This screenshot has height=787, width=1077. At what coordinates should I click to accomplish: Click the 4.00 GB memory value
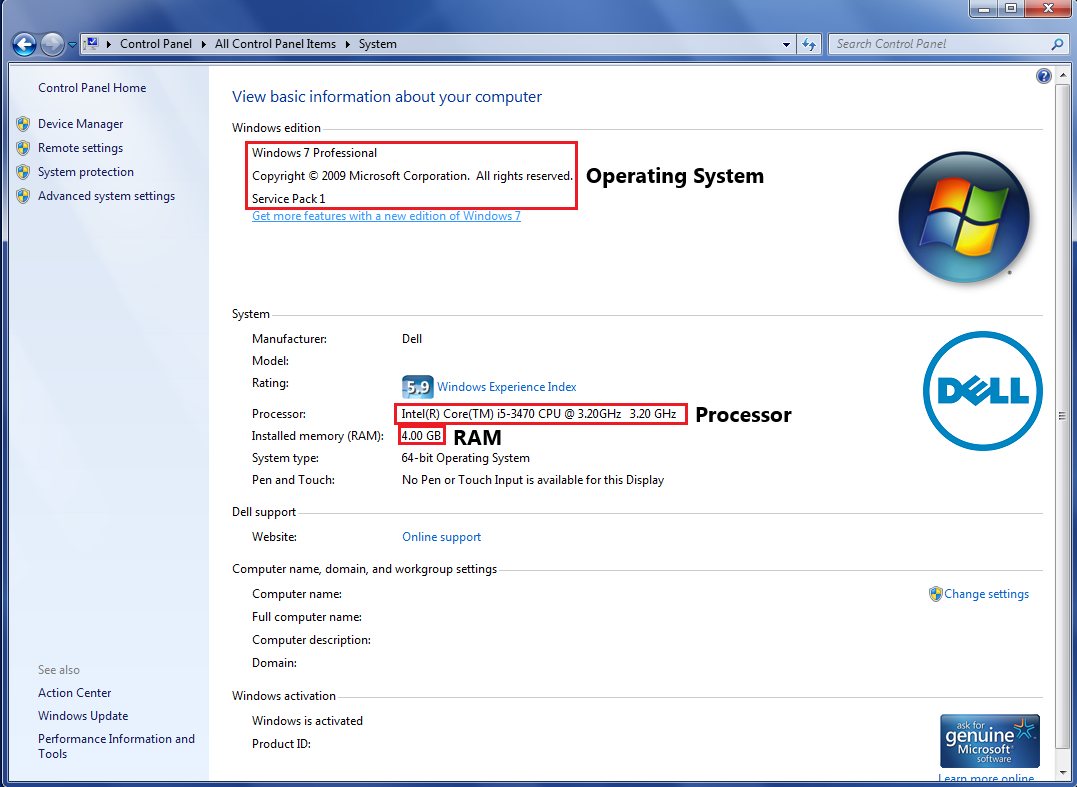(x=421, y=436)
